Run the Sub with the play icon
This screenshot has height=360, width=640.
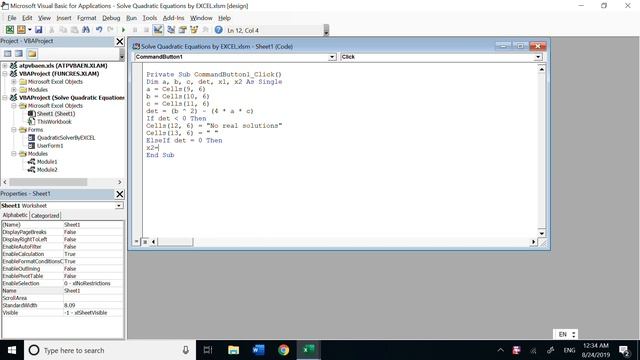(123, 30)
